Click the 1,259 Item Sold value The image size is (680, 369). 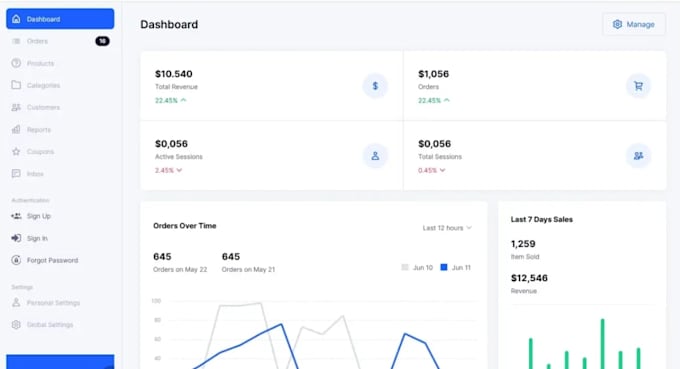tap(523, 244)
